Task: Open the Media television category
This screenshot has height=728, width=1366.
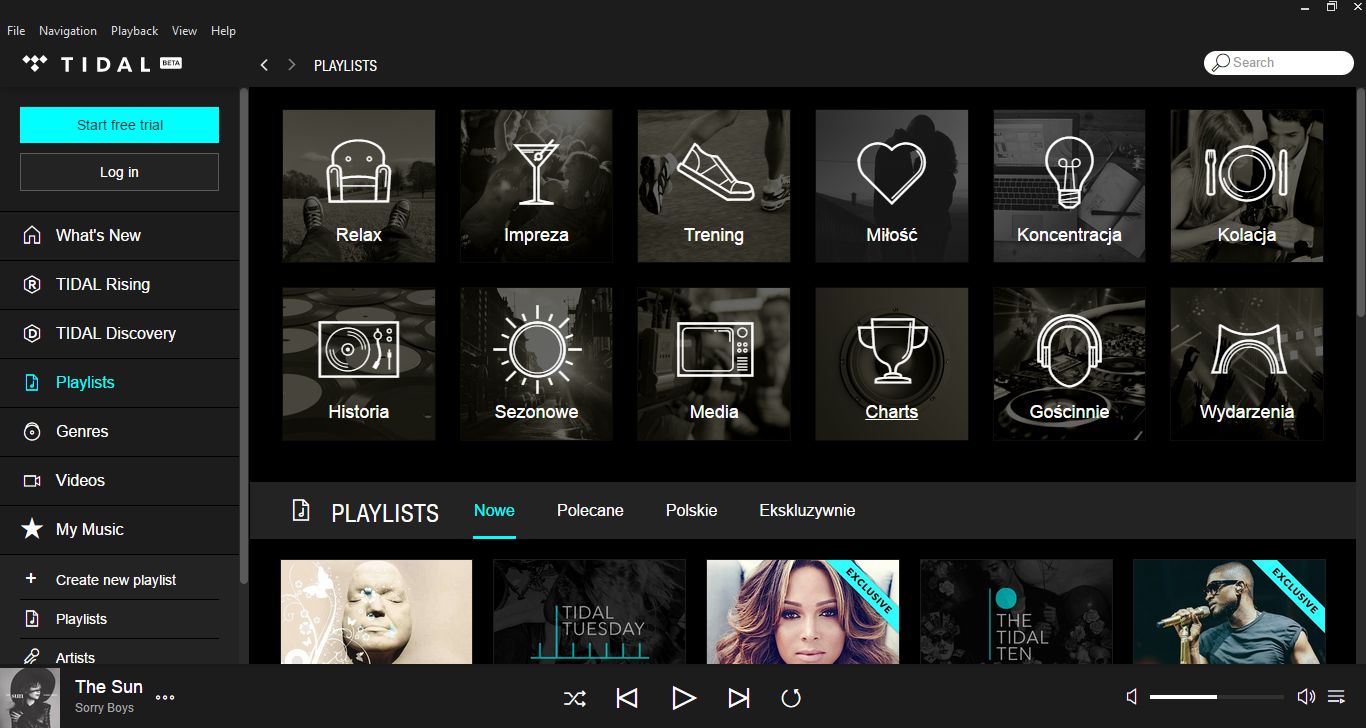Action: click(x=714, y=364)
